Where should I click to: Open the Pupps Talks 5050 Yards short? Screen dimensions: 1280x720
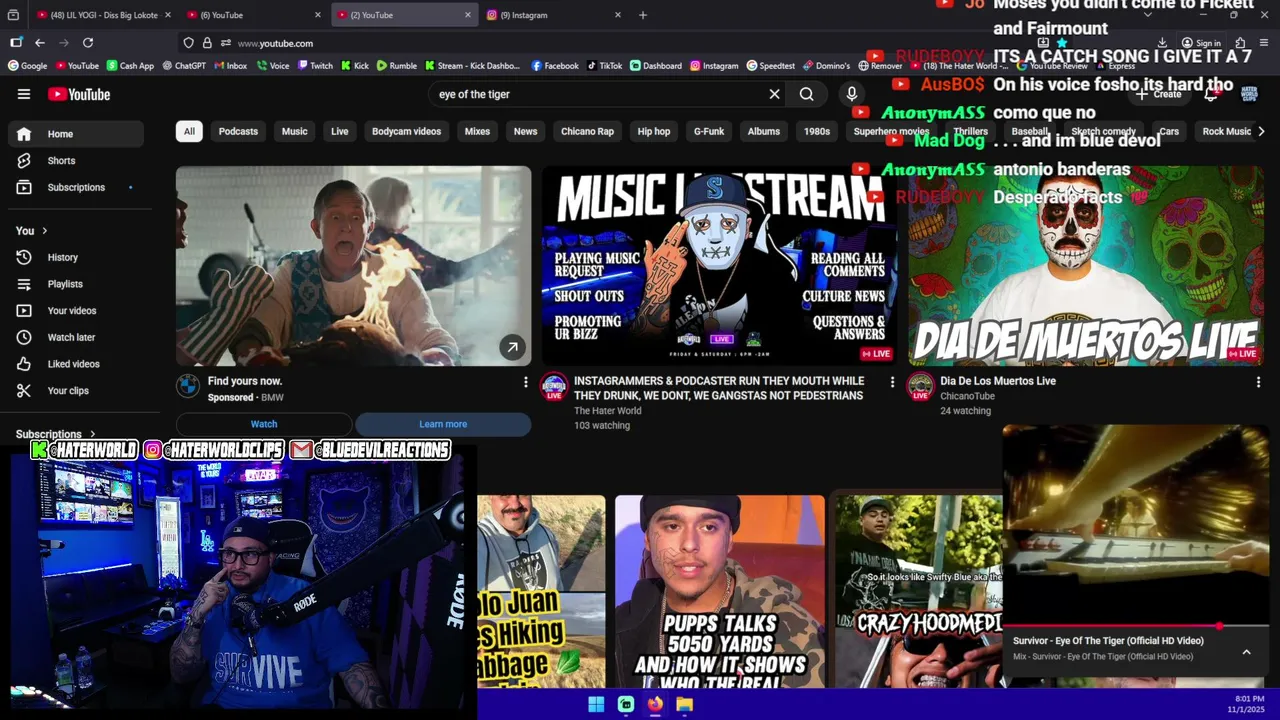point(720,592)
